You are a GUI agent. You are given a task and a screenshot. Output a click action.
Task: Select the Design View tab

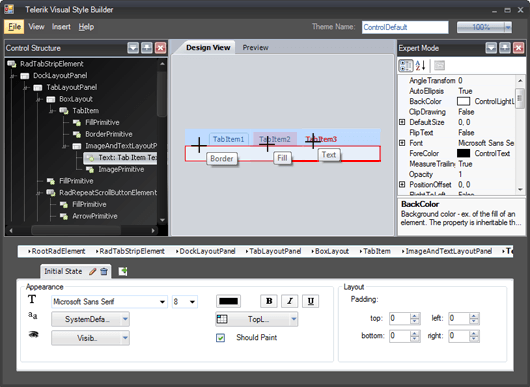tap(208, 48)
